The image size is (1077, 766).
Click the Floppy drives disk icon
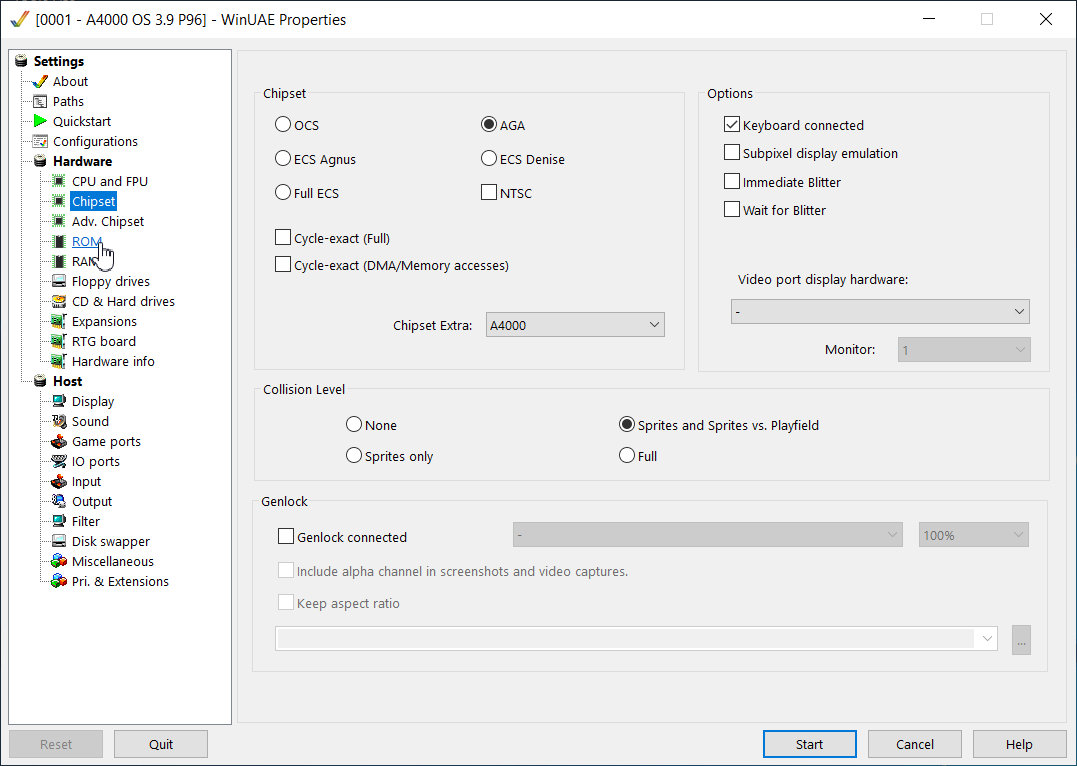point(60,281)
